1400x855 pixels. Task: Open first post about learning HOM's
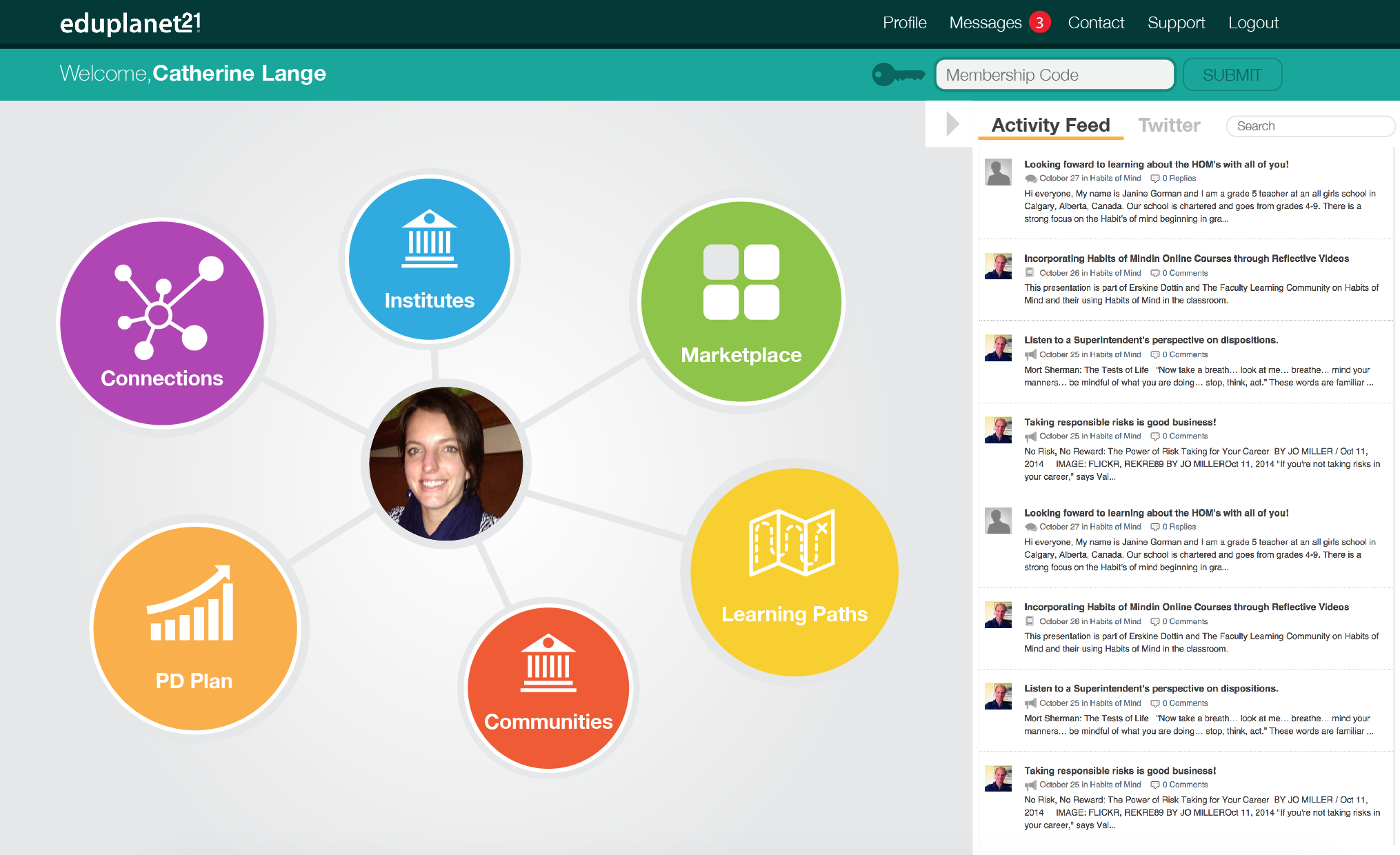[1156, 164]
